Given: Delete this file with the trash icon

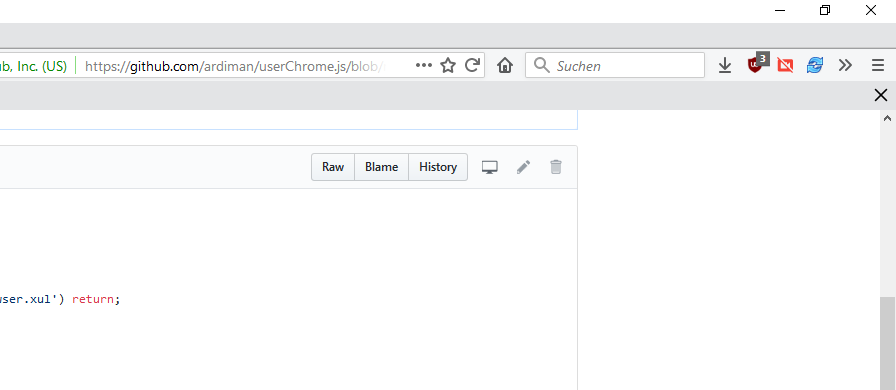Looking at the screenshot, I should click(556, 167).
